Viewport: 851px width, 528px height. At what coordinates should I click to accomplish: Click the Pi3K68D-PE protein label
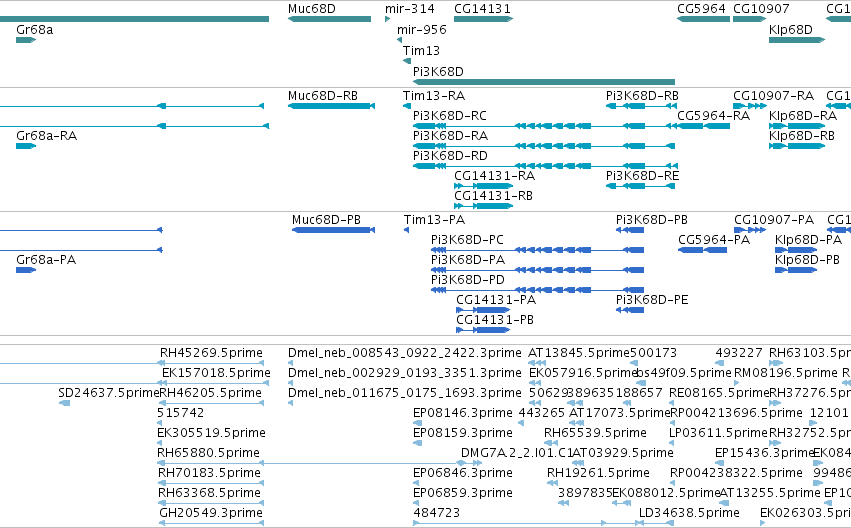click(x=652, y=301)
